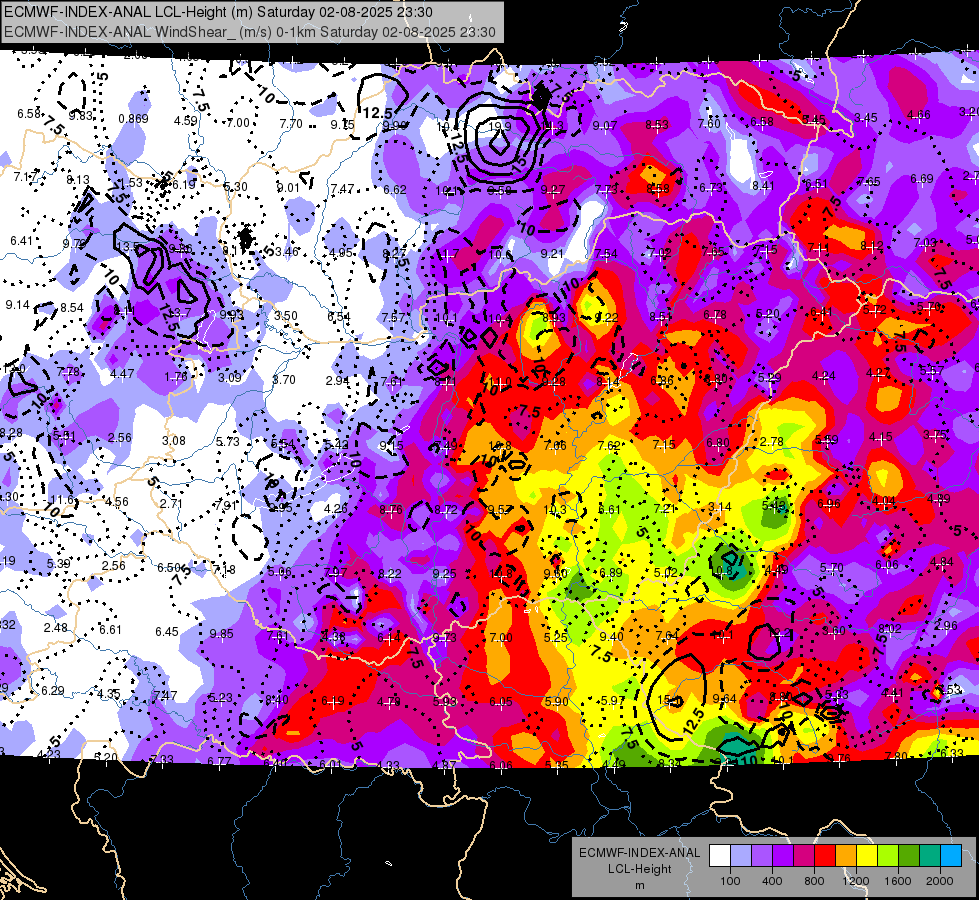The height and width of the screenshot is (900, 979).
Task: Click the yellow legend swatch
Action: tap(867, 856)
